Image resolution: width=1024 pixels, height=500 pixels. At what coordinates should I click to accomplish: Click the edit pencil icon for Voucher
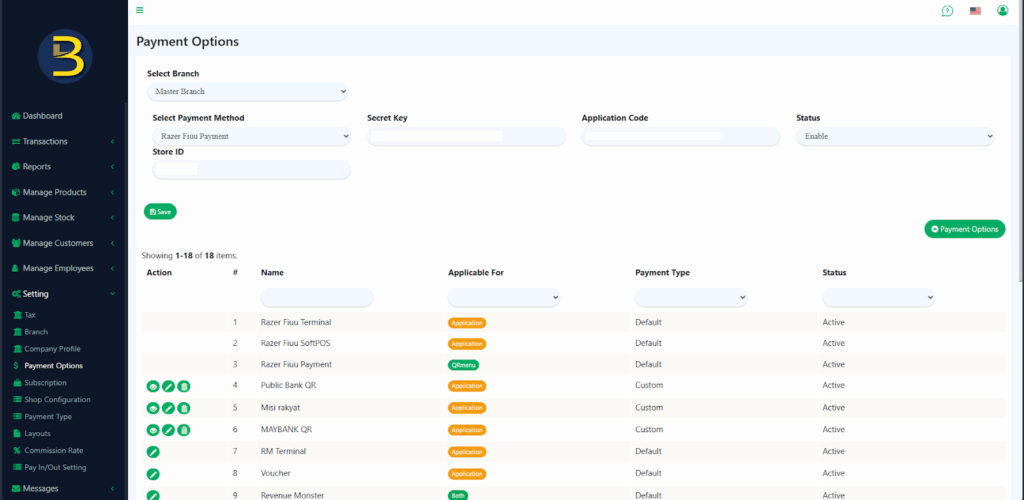[153, 474]
